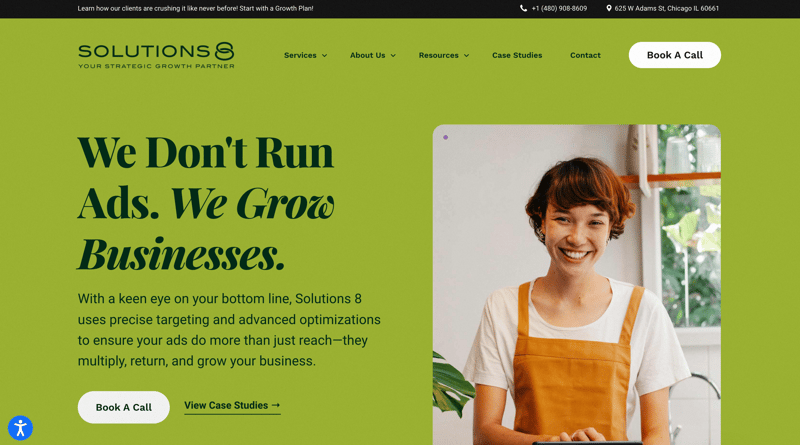Click the purple dot on hero image
800x445 pixels.
pyautogui.click(x=445, y=137)
